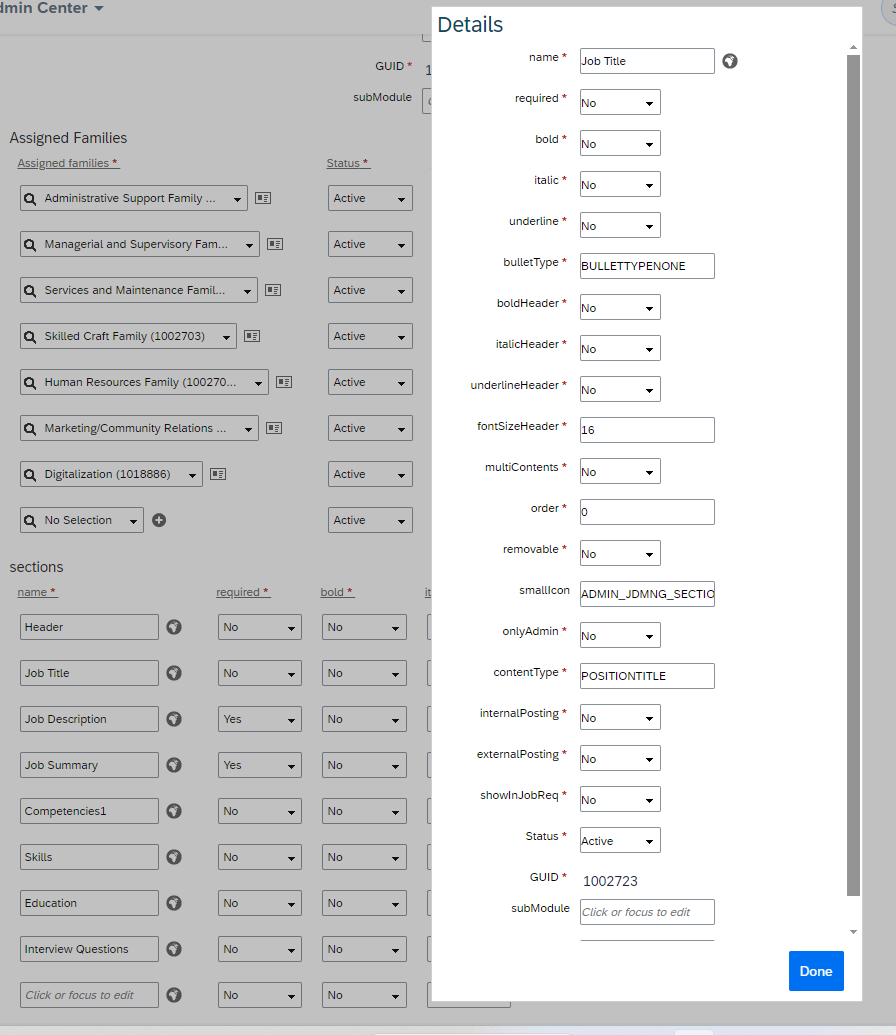Click search icon in No Selection family field
This screenshot has width=896, height=1035.
[x=30, y=521]
